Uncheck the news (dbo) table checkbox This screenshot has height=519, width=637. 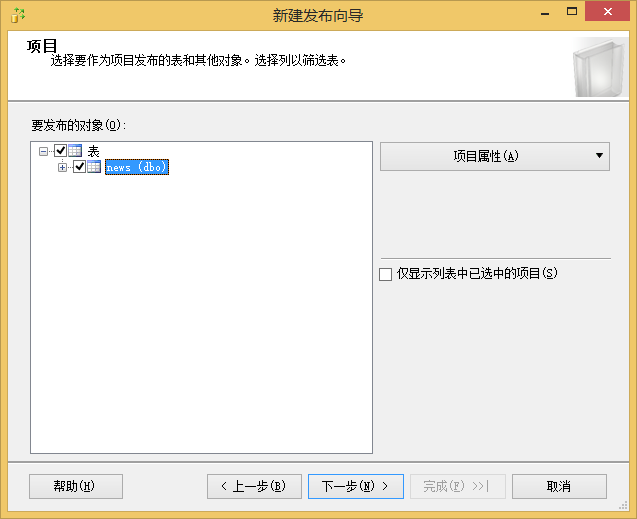point(79,167)
